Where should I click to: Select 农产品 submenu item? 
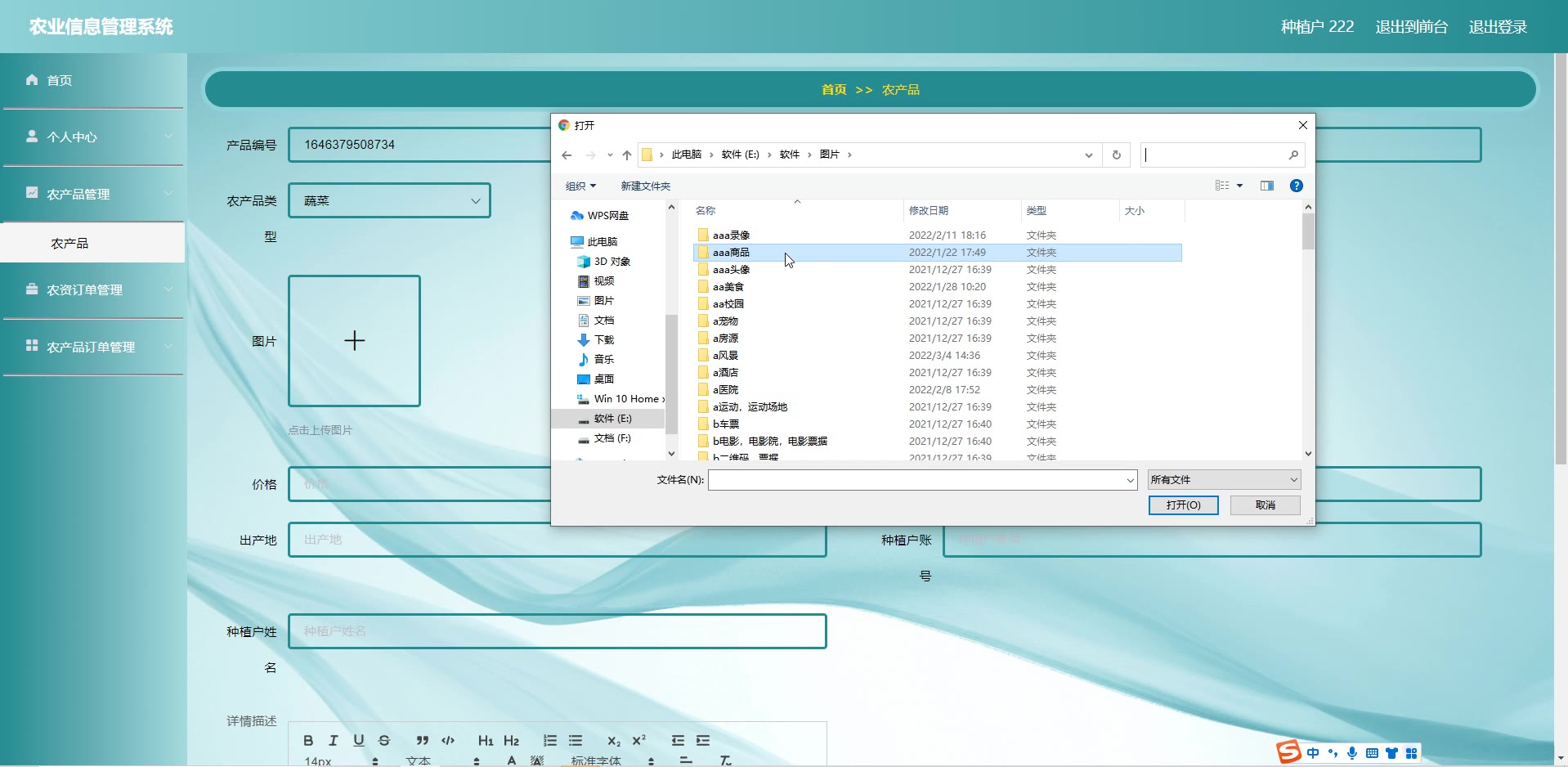pyautogui.click(x=92, y=243)
